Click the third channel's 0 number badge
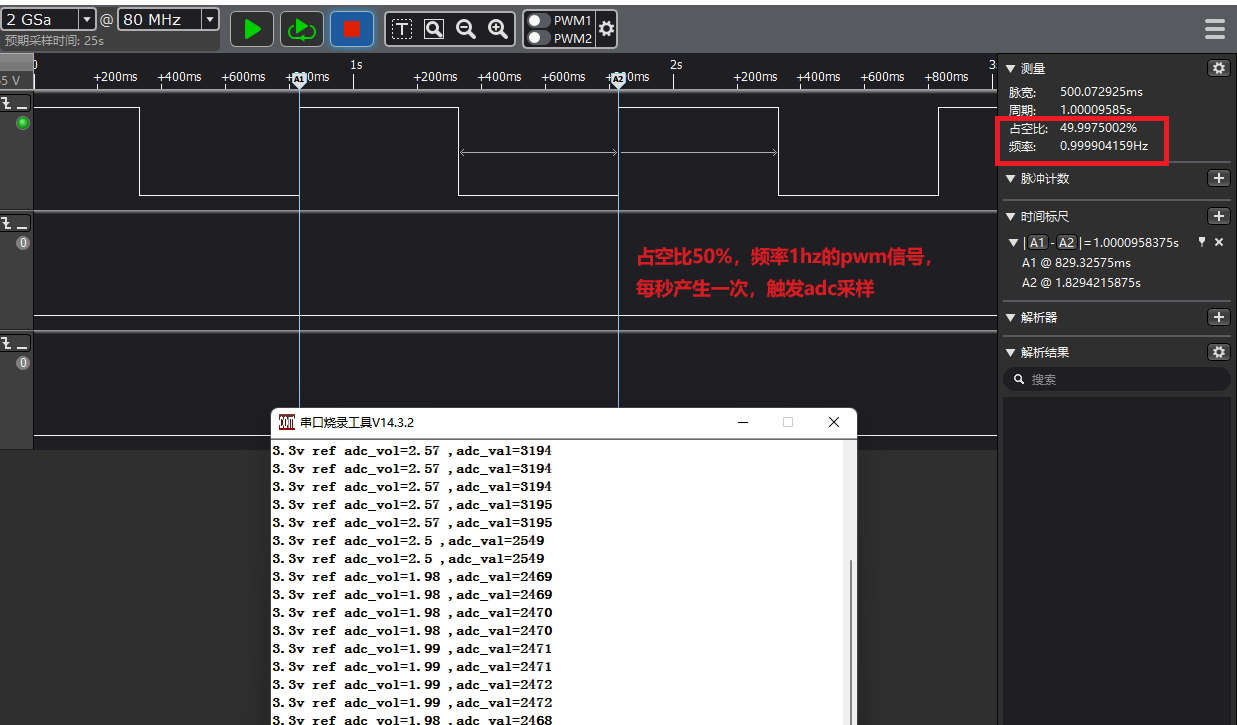 (23, 363)
